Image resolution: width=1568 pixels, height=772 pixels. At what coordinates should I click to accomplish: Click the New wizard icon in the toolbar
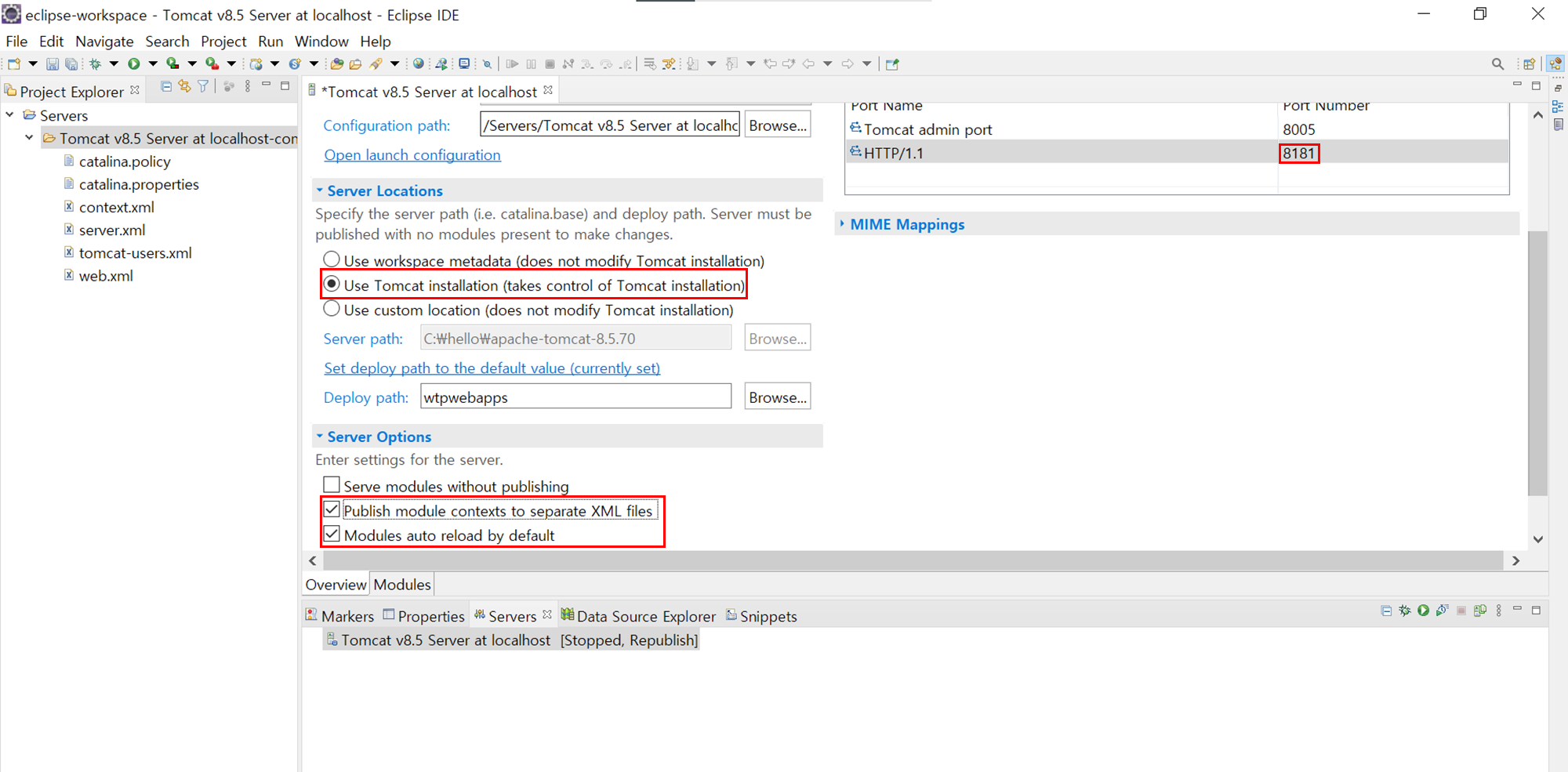tap(14, 64)
